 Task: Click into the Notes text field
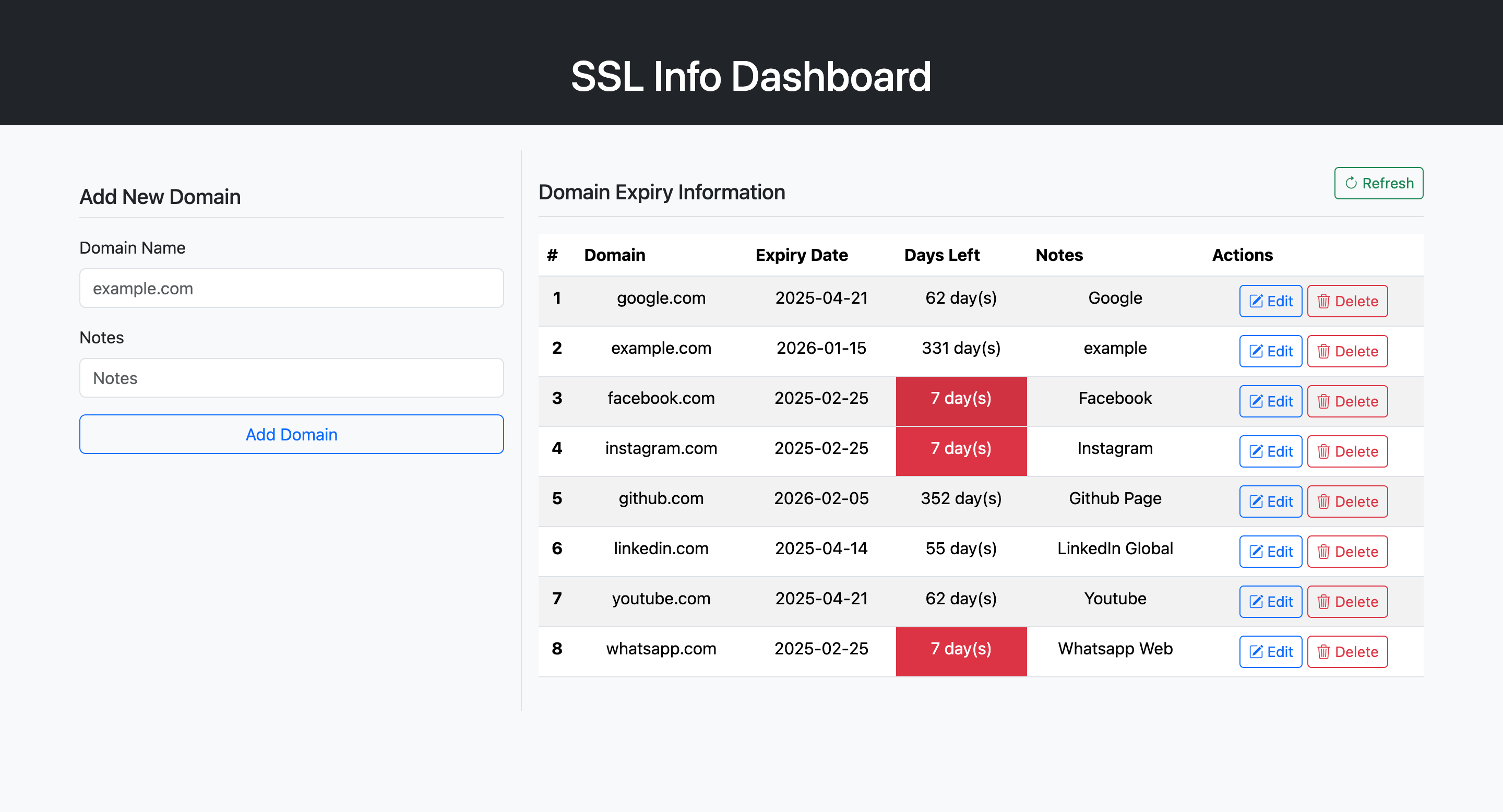pyautogui.click(x=291, y=378)
